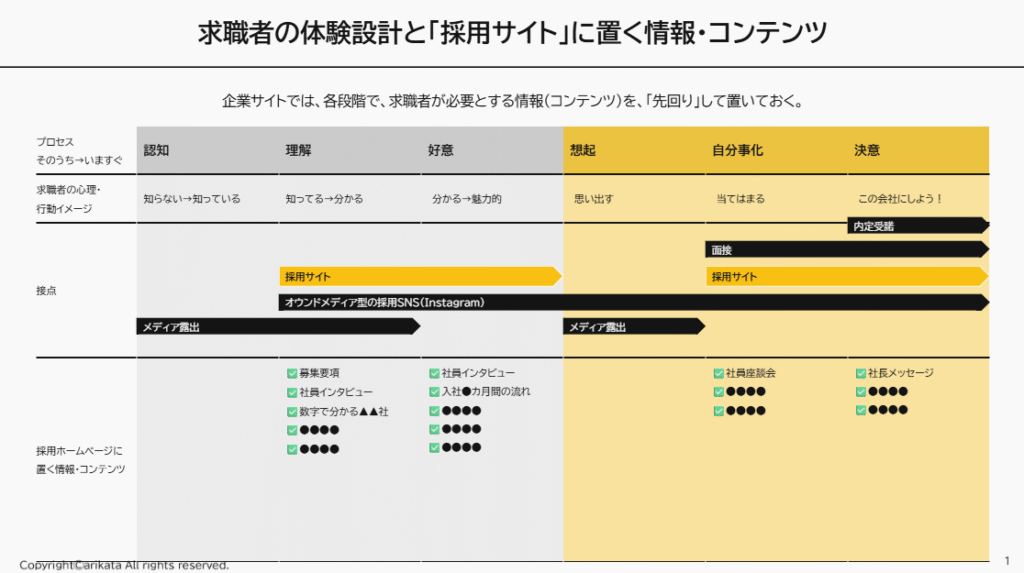The image size is (1024, 573).
Task: Click the 決意 column header
Action: 867,151
